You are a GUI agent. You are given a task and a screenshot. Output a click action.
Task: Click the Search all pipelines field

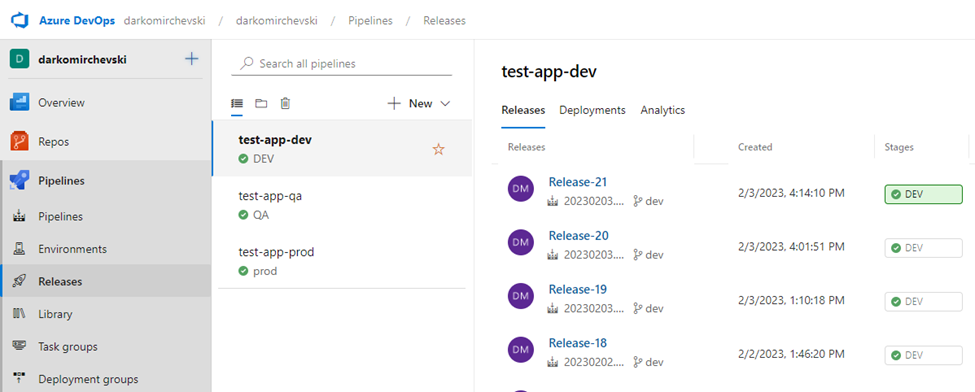point(341,63)
